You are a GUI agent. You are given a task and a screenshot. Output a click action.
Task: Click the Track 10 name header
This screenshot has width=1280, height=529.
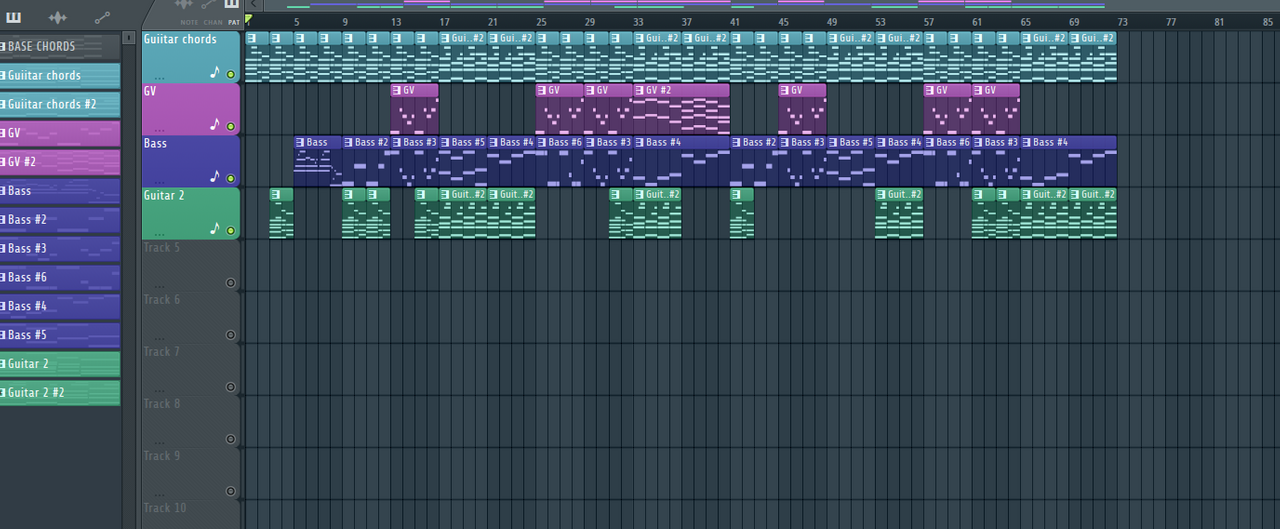[165, 507]
